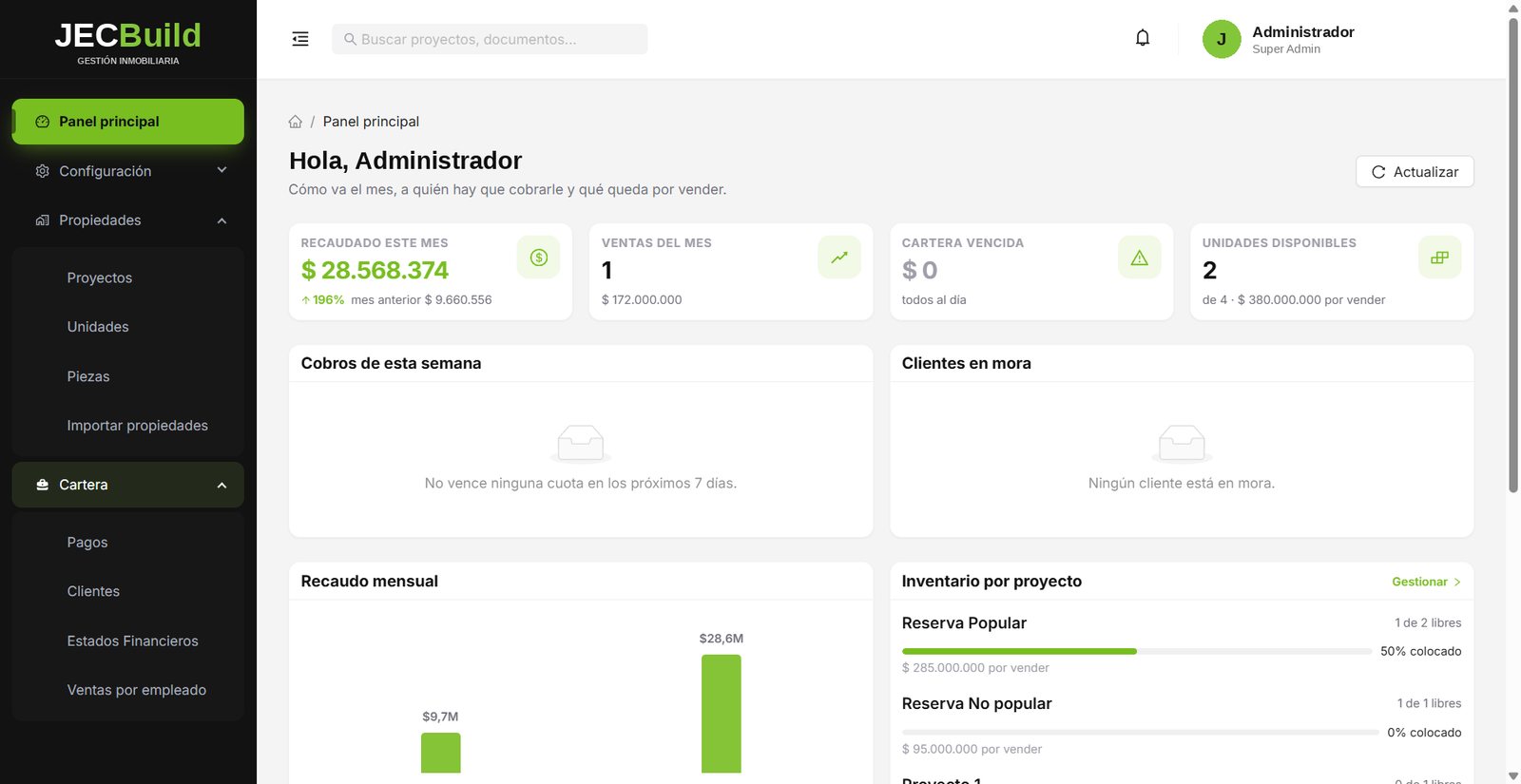Collapse the sidebar with the menu icon

(x=300, y=39)
